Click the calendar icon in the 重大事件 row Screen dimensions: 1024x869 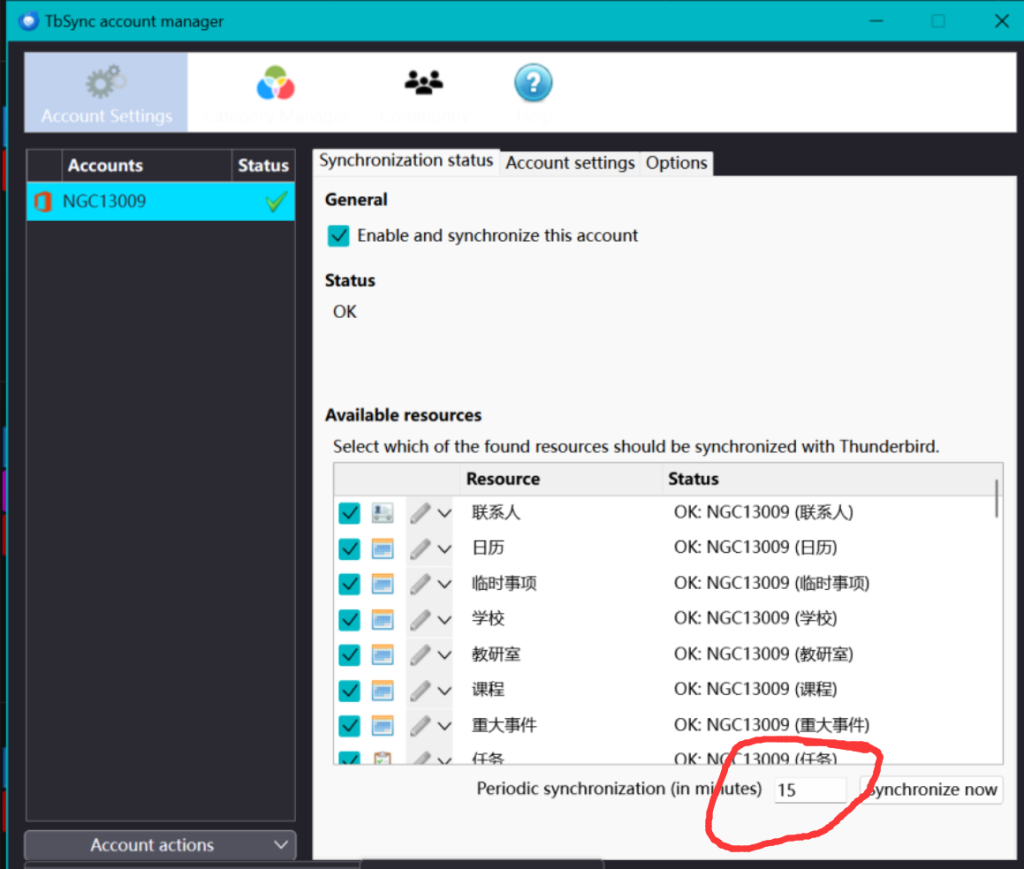tap(383, 725)
